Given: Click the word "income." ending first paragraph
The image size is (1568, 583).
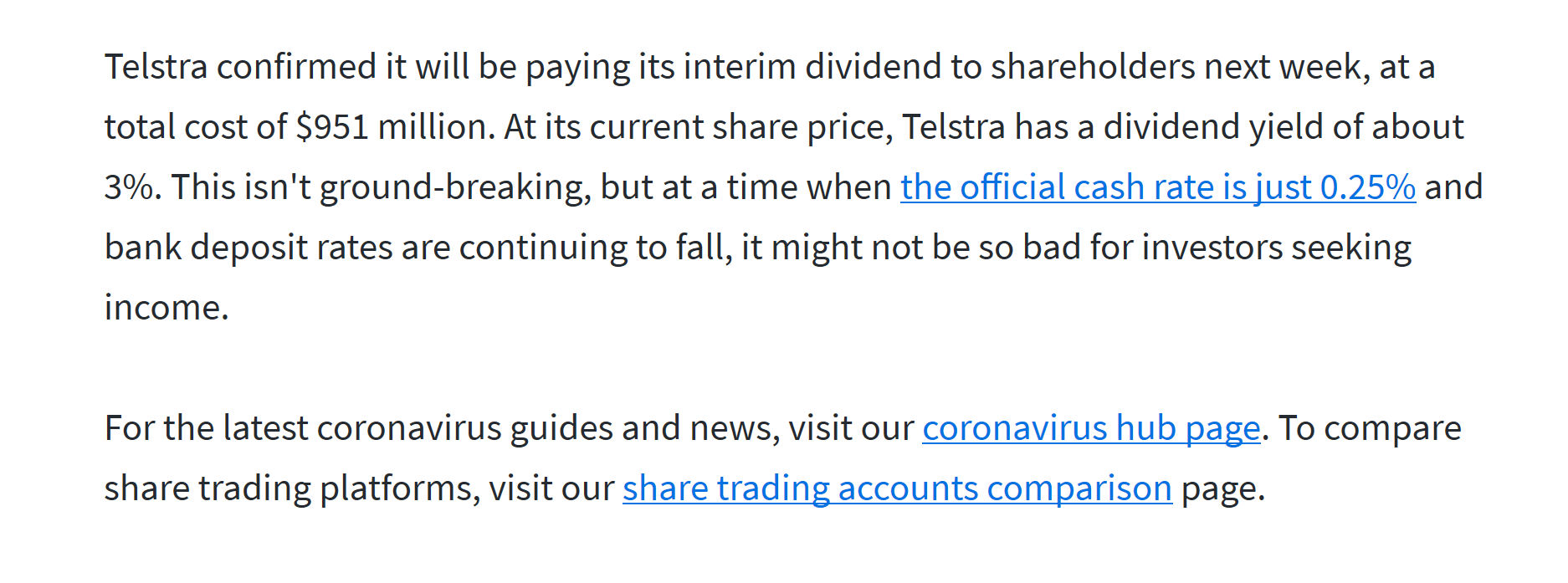Looking at the screenshot, I should point(167,308).
